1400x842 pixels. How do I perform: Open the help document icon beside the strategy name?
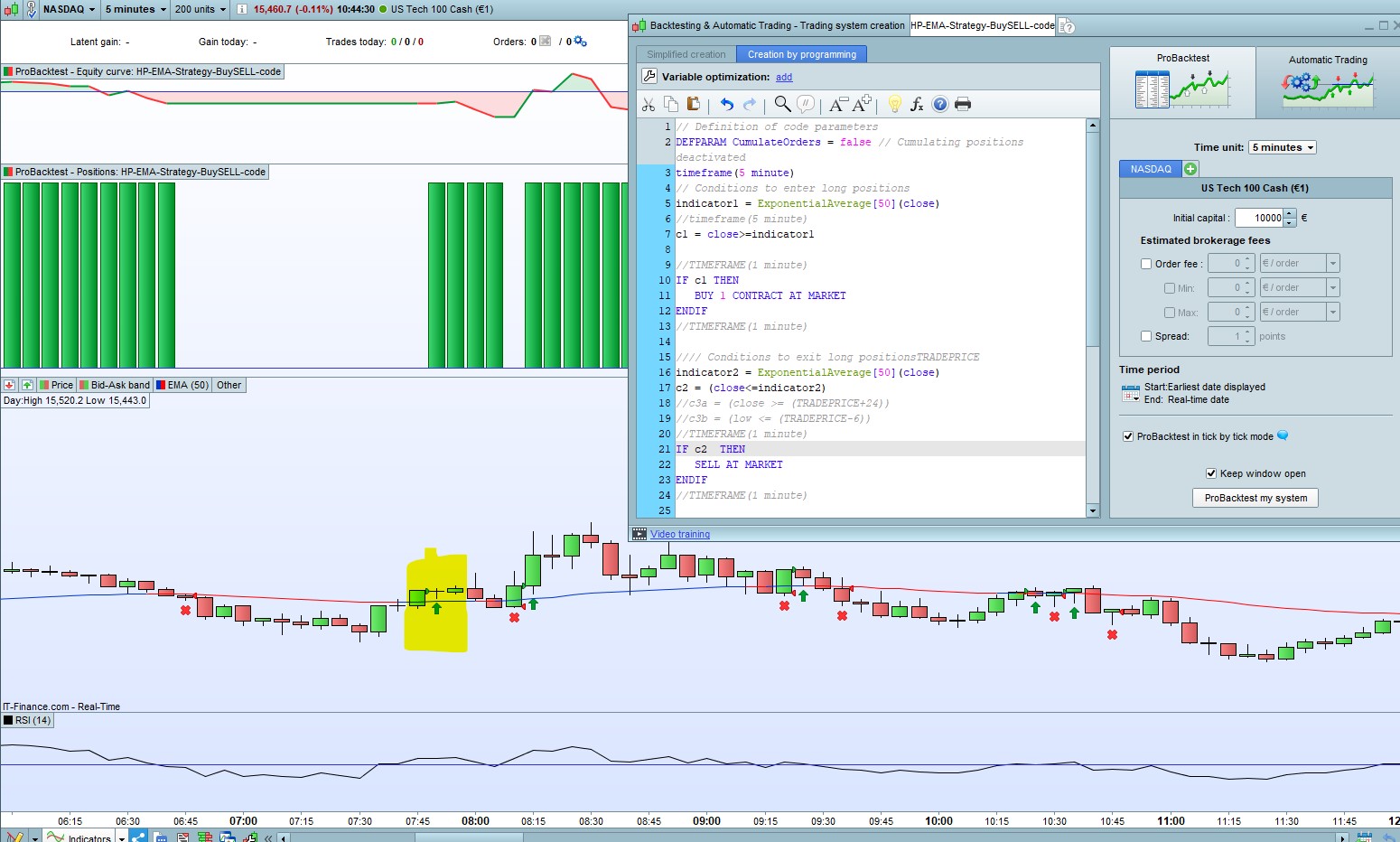(x=1066, y=26)
